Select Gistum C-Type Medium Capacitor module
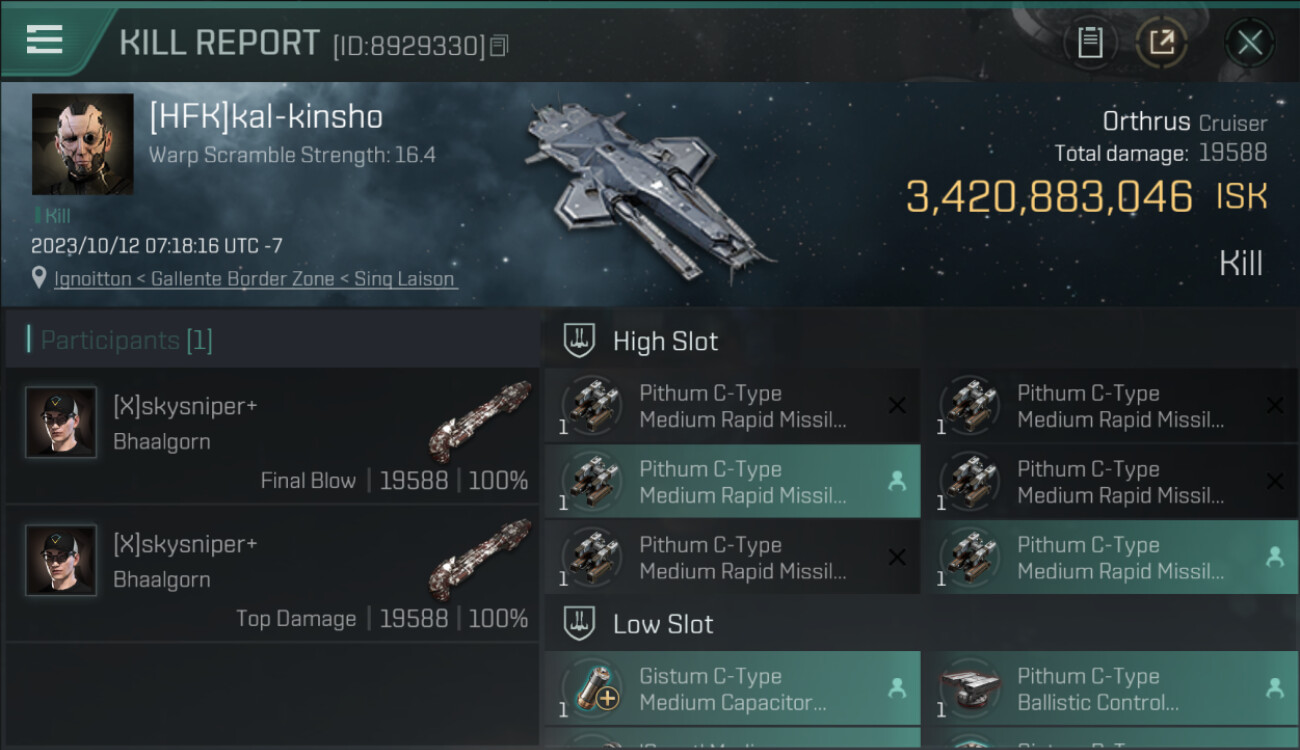 point(732,689)
